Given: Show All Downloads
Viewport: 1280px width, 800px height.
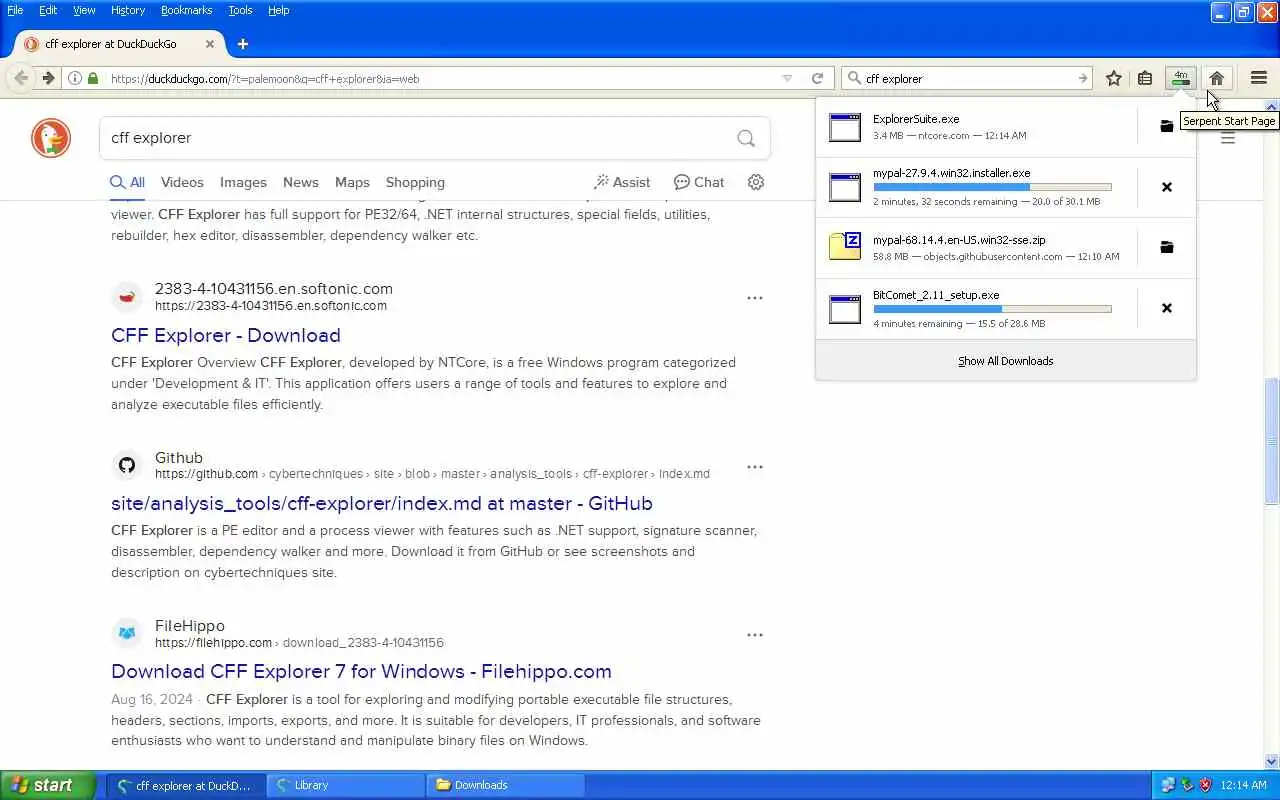Looking at the screenshot, I should [x=1005, y=361].
